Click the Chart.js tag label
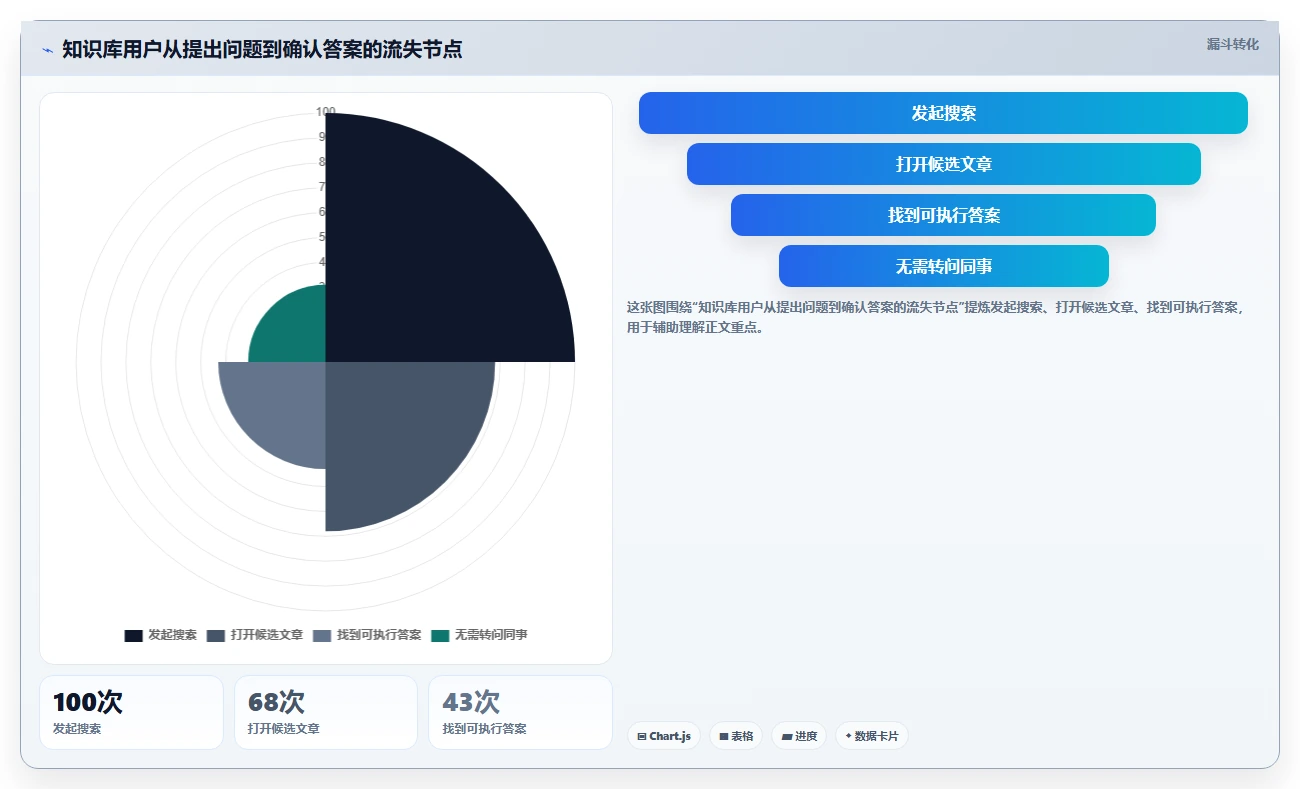1300x789 pixels. click(670, 736)
